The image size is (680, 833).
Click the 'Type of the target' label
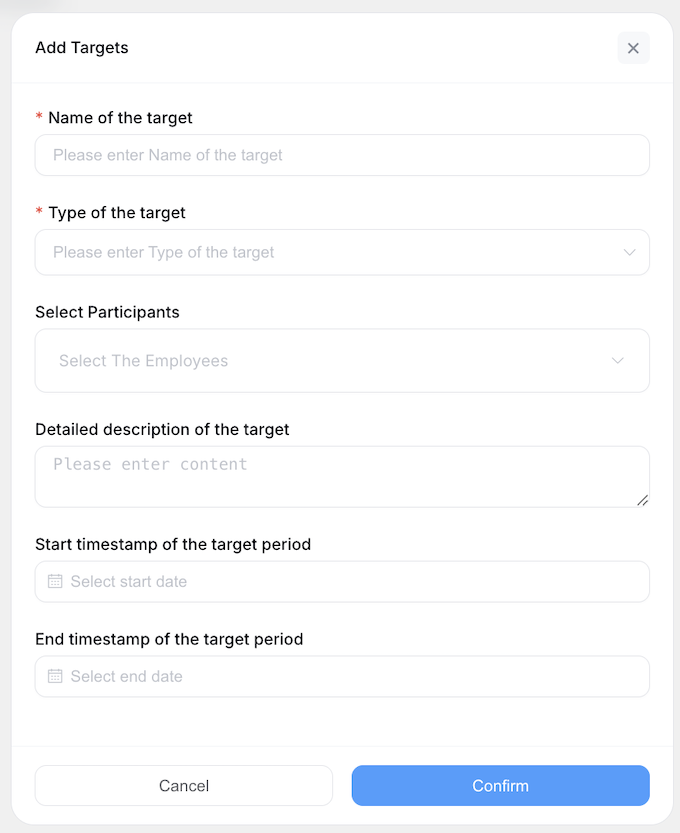tap(116, 212)
